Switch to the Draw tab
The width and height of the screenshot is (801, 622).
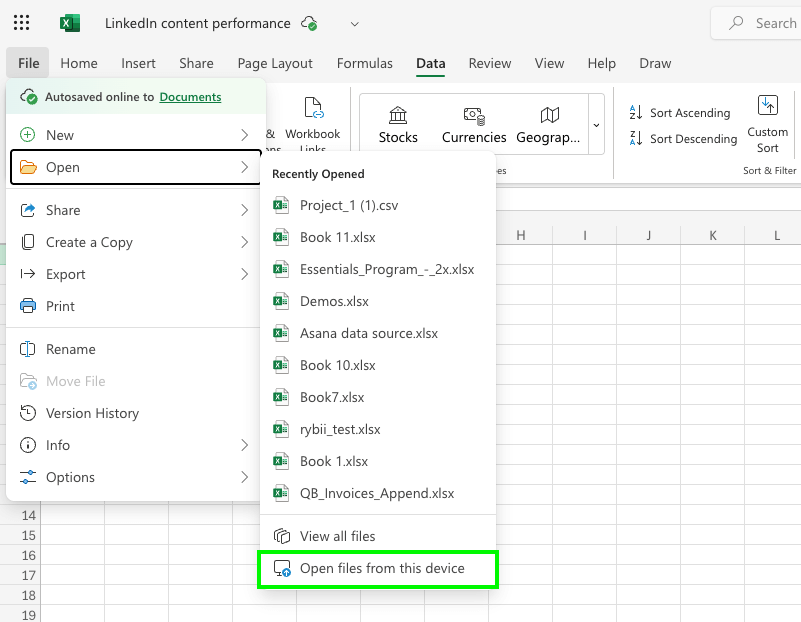(x=655, y=63)
